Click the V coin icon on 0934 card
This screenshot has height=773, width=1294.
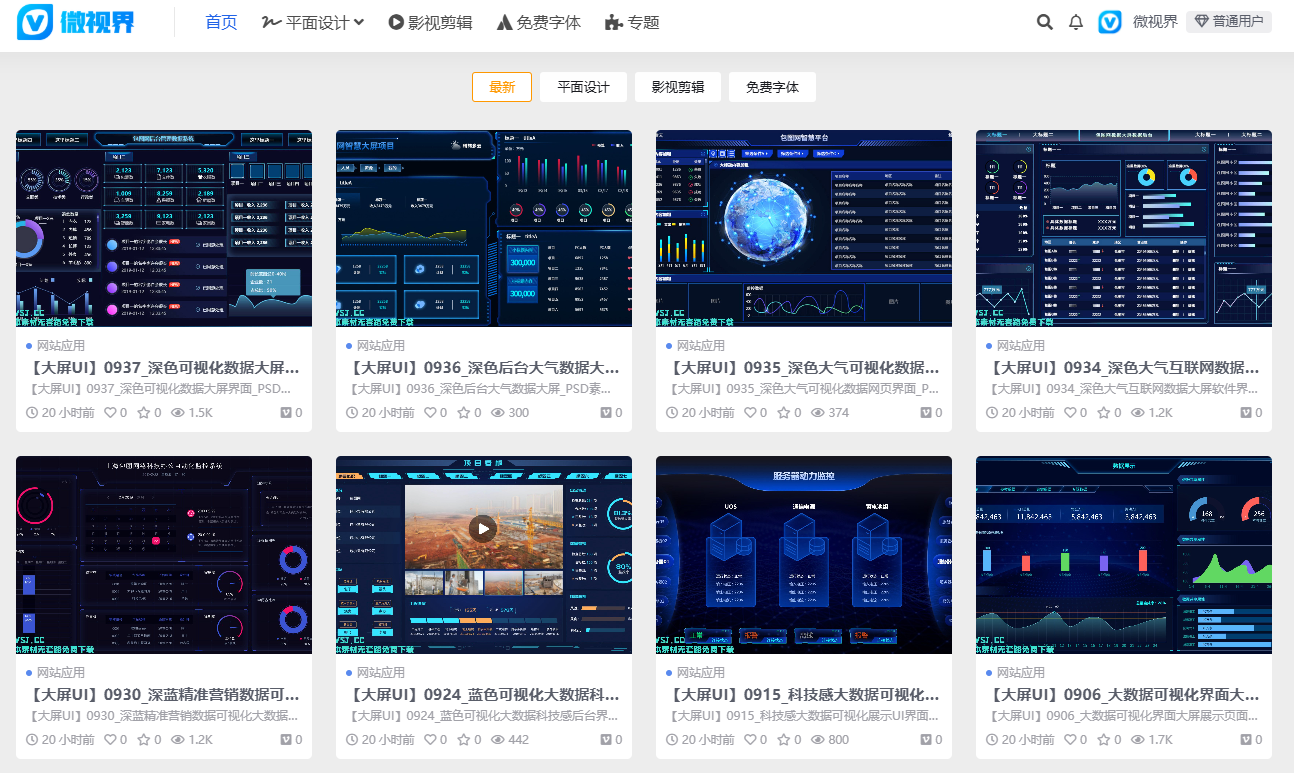(1246, 412)
